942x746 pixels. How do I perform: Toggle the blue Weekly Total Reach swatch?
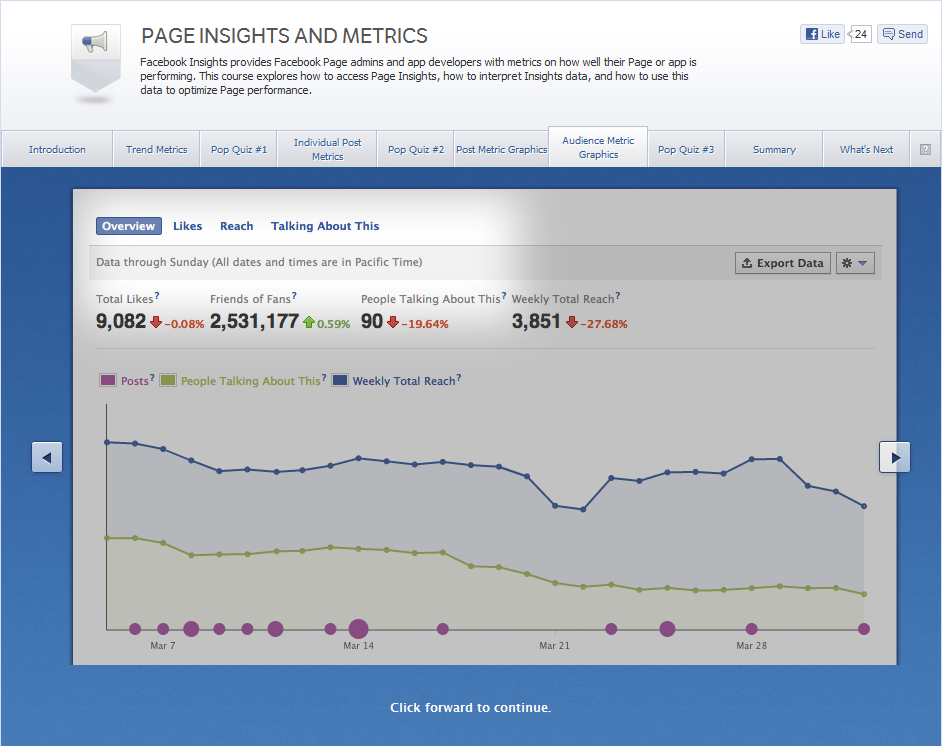[x=340, y=380]
